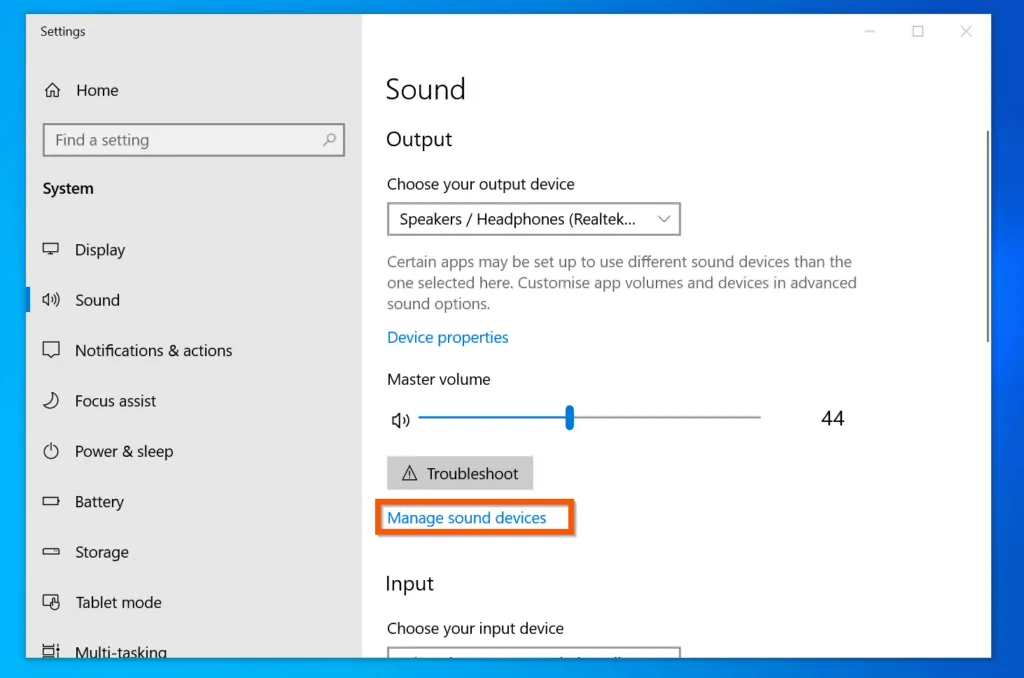
Task: Select the Focus assist crescent moon icon
Action: pyautogui.click(x=50, y=400)
